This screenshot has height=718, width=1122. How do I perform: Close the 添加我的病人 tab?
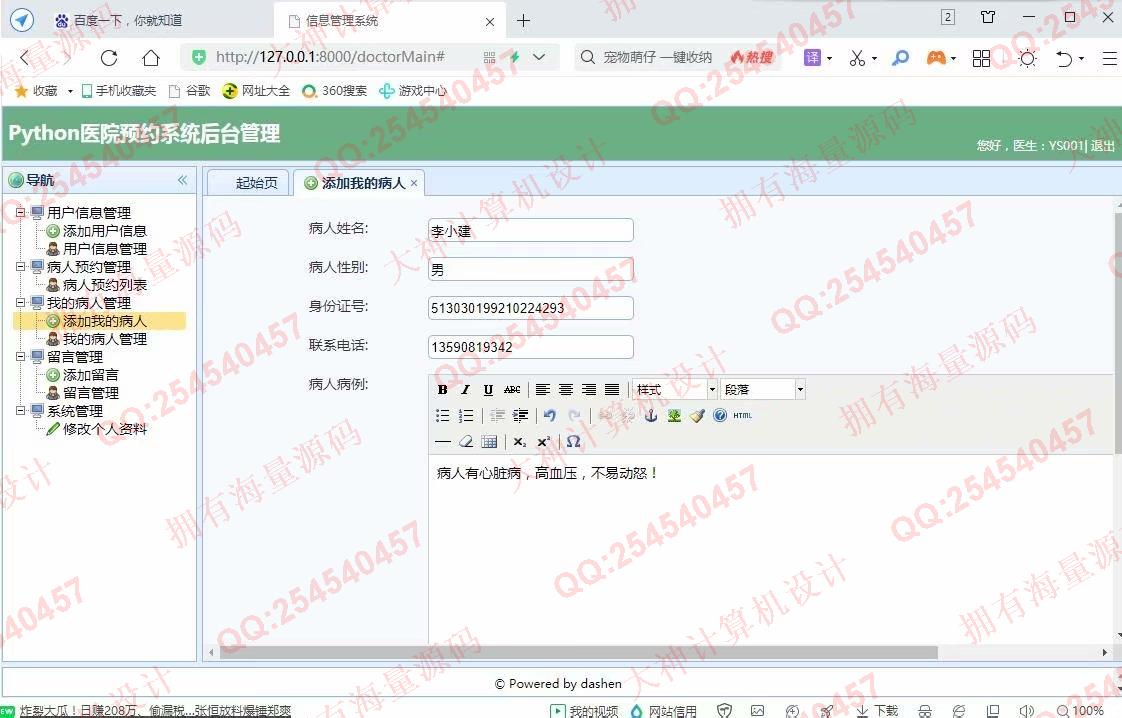414,183
